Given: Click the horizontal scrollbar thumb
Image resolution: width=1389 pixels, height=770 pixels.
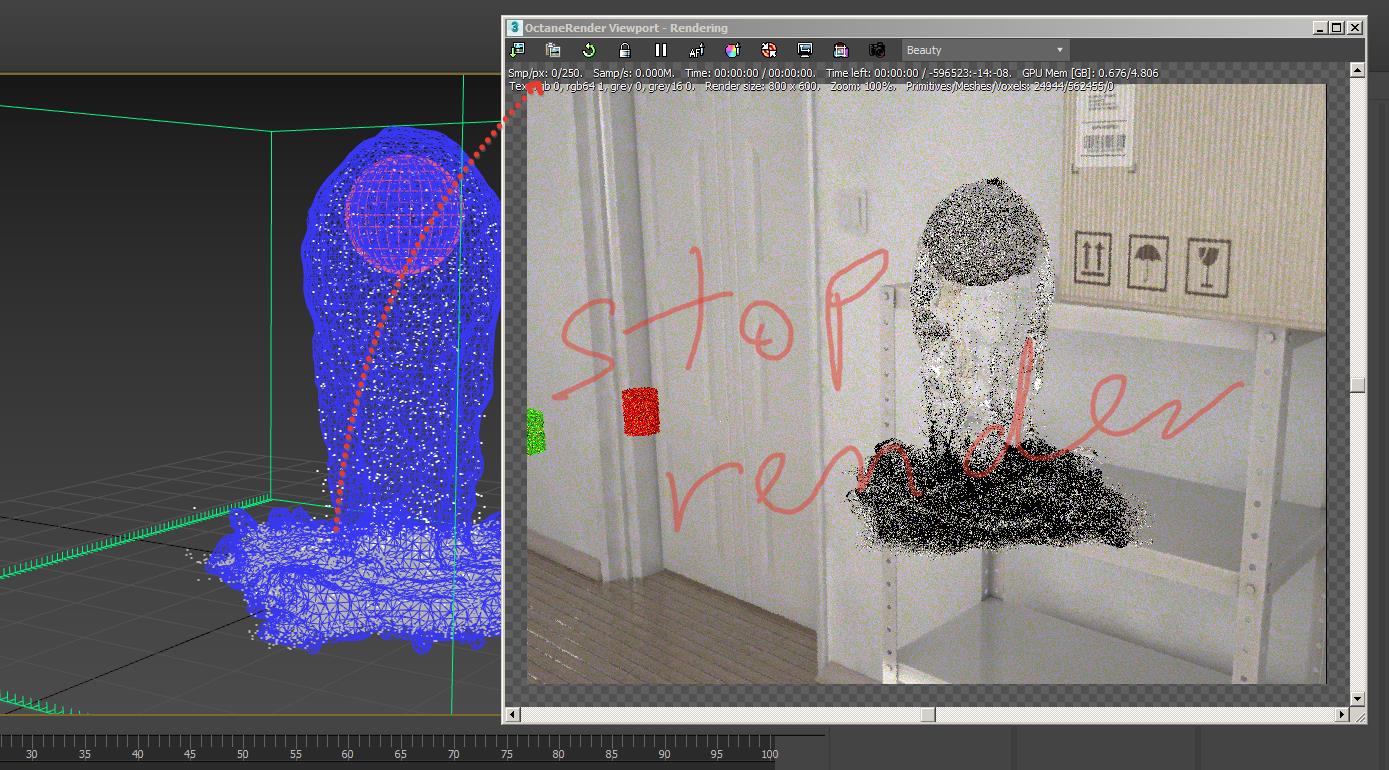Looking at the screenshot, I should click(928, 714).
